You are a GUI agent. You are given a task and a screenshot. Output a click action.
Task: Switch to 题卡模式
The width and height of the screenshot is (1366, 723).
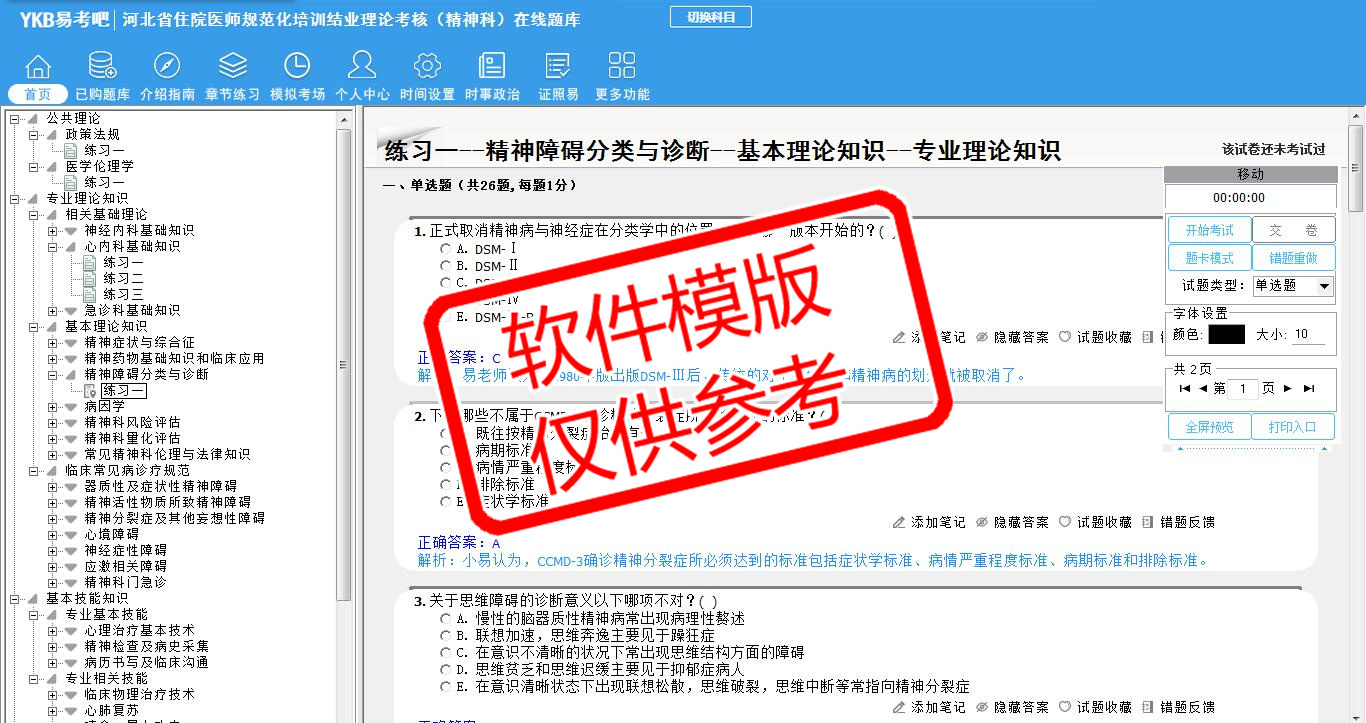pos(1210,258)
